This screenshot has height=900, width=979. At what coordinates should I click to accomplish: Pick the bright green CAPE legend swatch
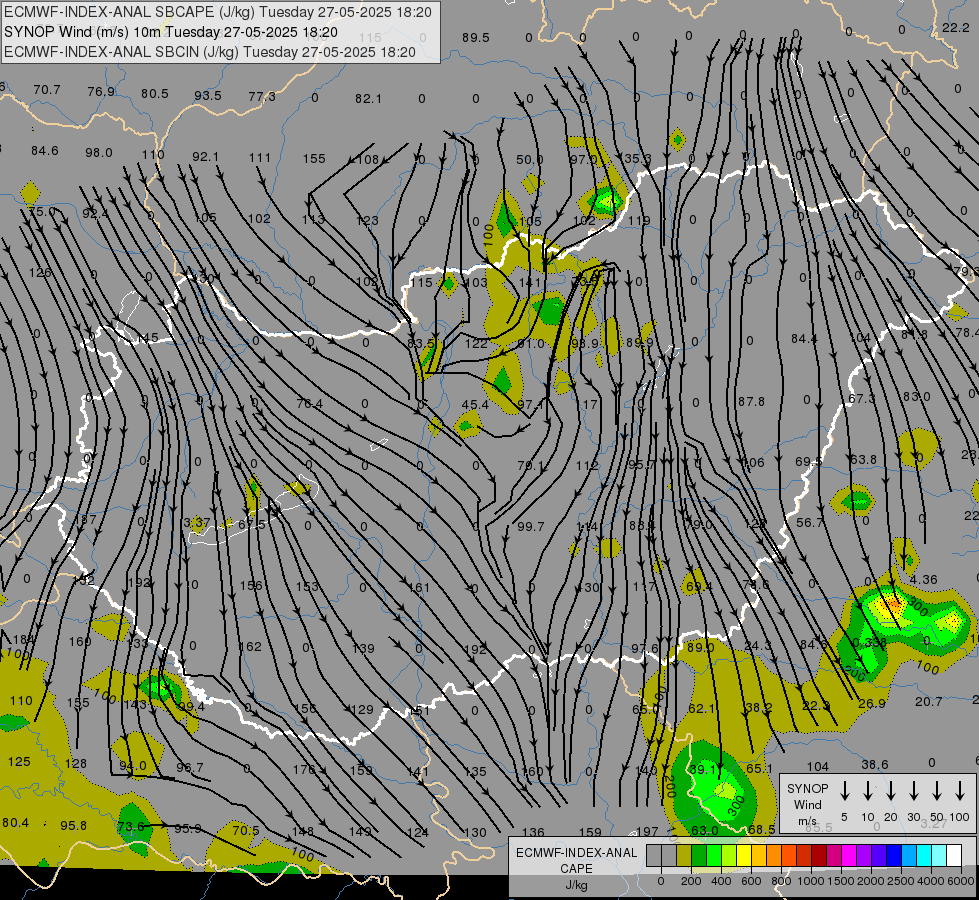coord(714,856)
